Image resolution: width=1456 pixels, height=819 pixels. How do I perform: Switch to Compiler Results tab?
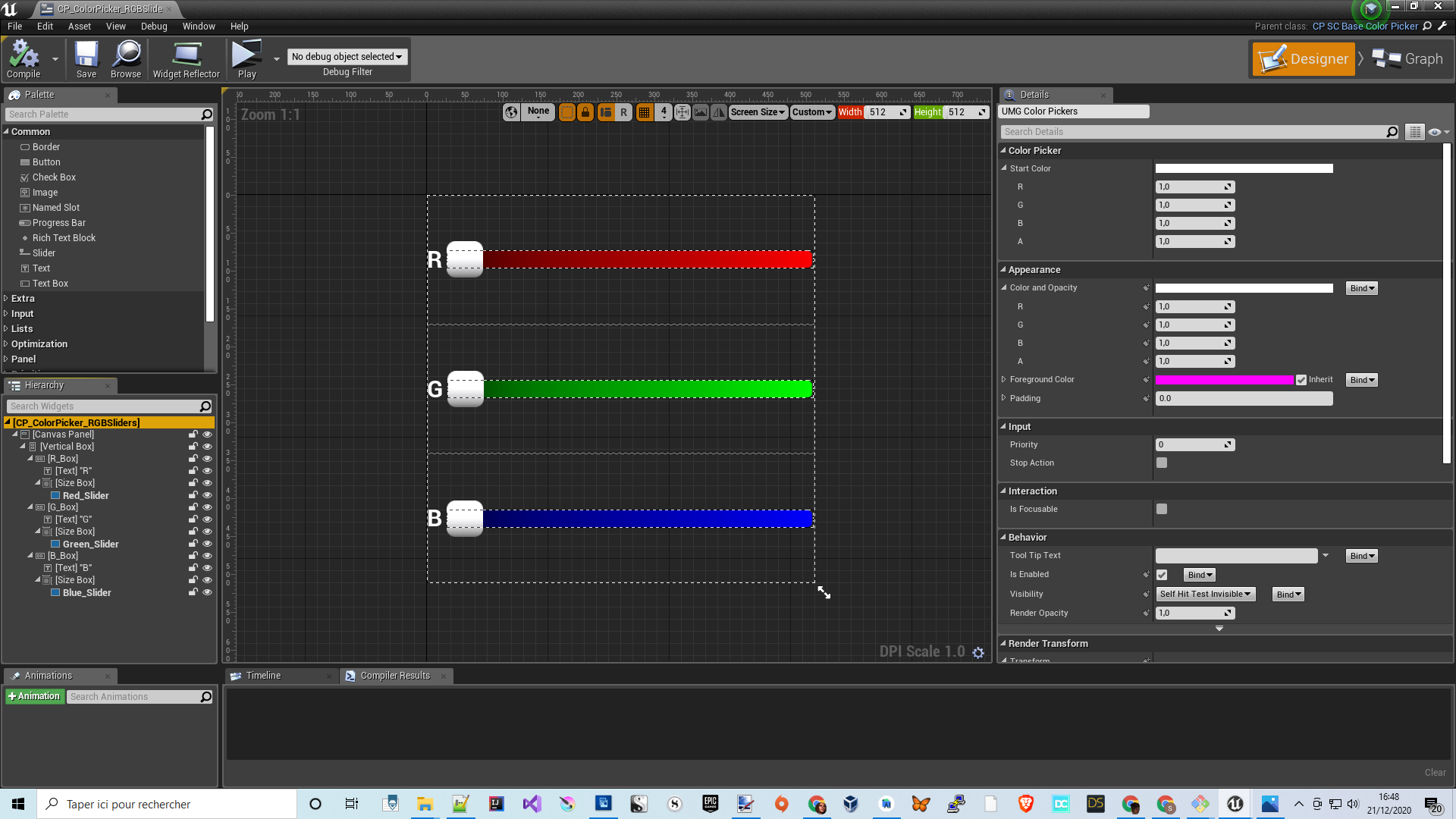tap(395, 676)
